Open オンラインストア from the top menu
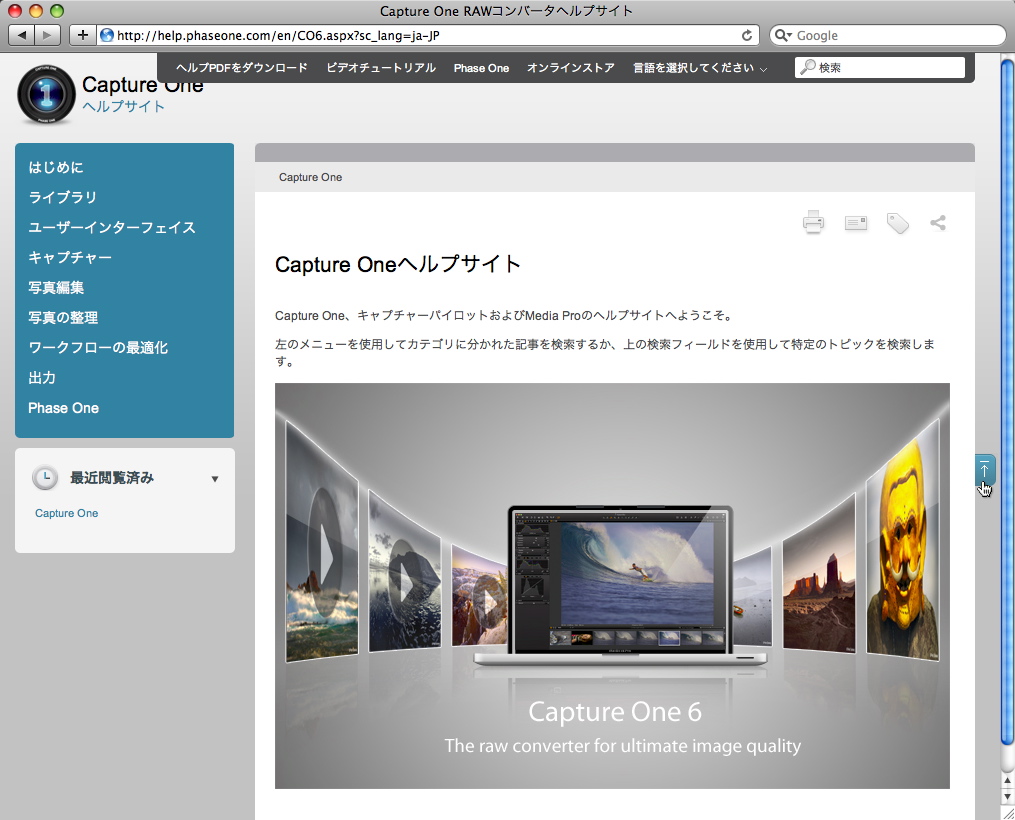Viewport: 1015px width, 820px height. click(570, 67)
